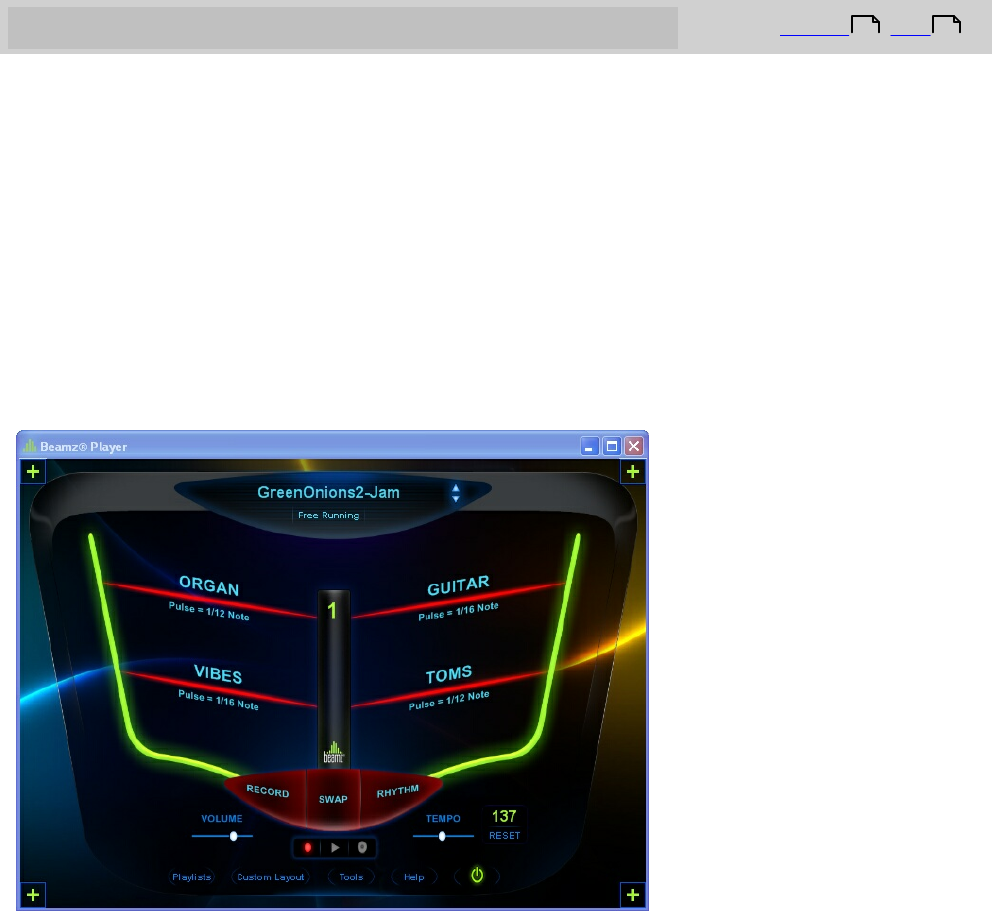
Task: Click the beamz logo on the center unit
Action: click(x=333, y=753)
